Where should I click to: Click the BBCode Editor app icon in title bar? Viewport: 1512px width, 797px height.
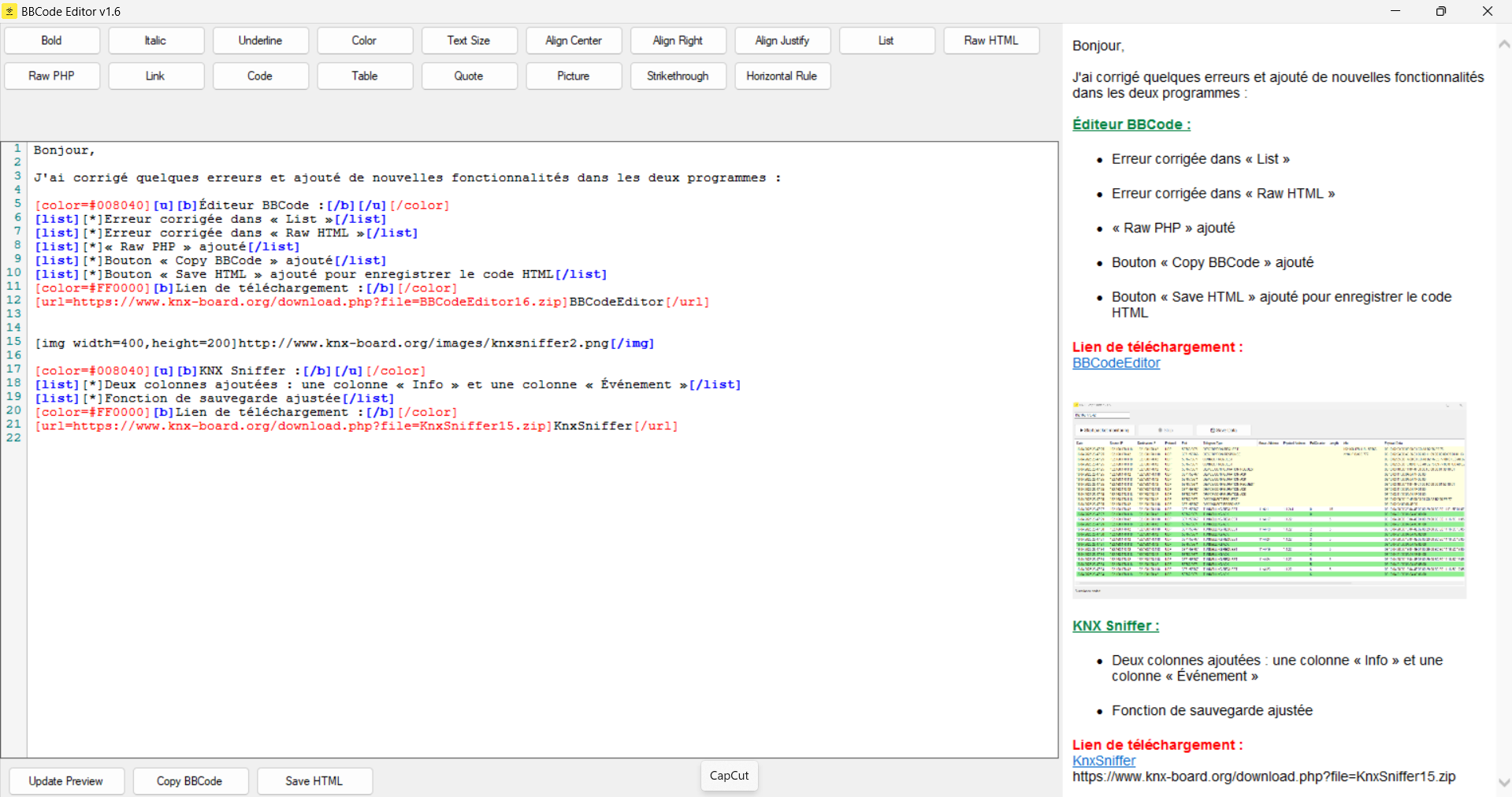[9, 11]
